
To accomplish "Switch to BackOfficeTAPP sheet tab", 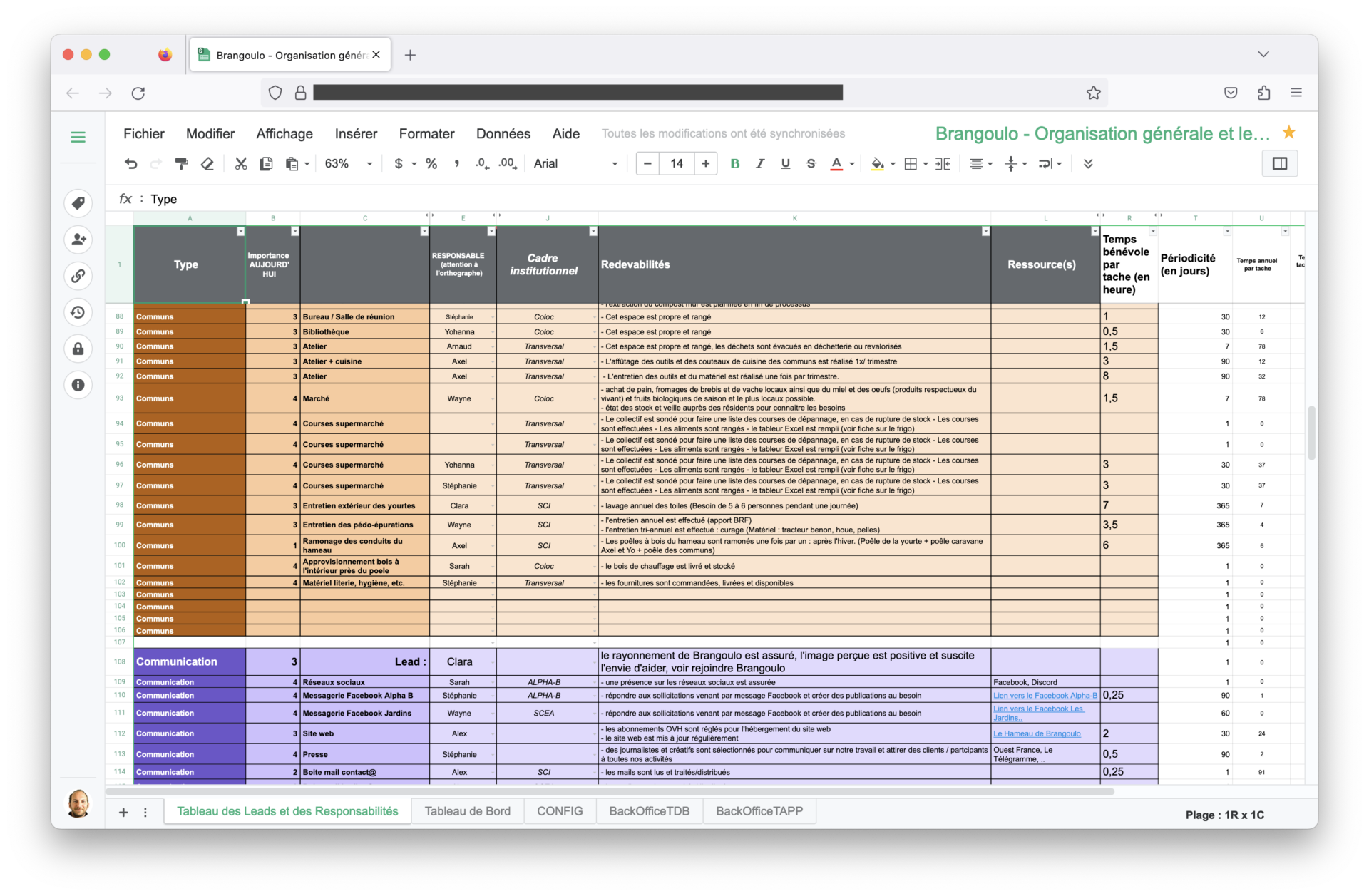I will tap(759, 811).
